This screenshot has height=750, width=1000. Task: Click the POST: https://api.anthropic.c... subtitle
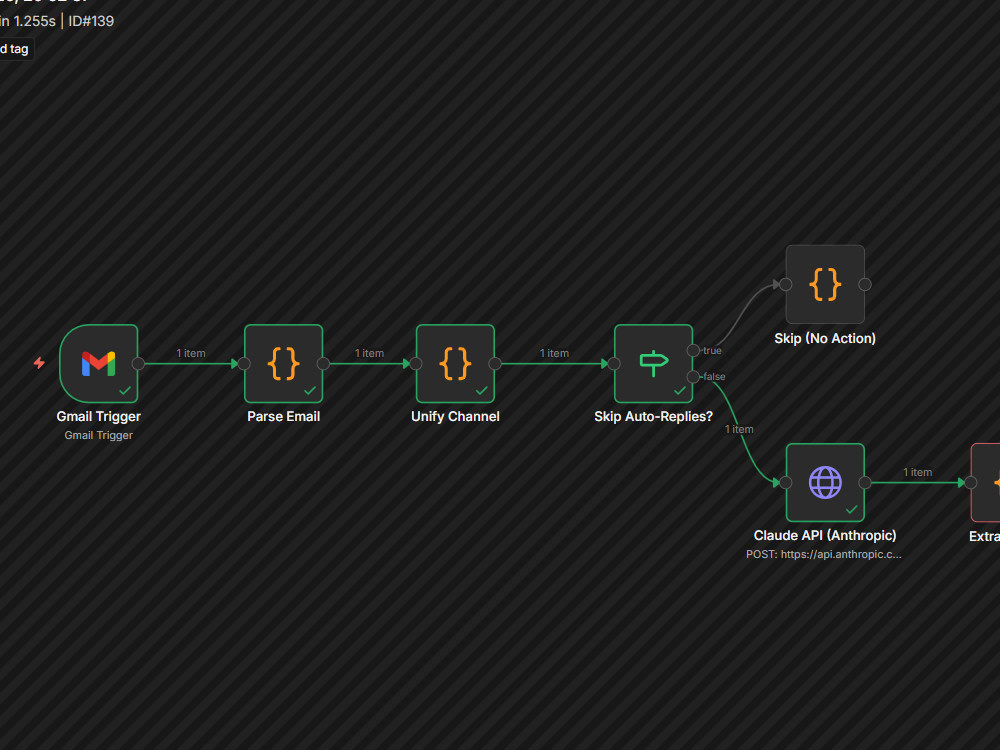click(x=824, y=554)
